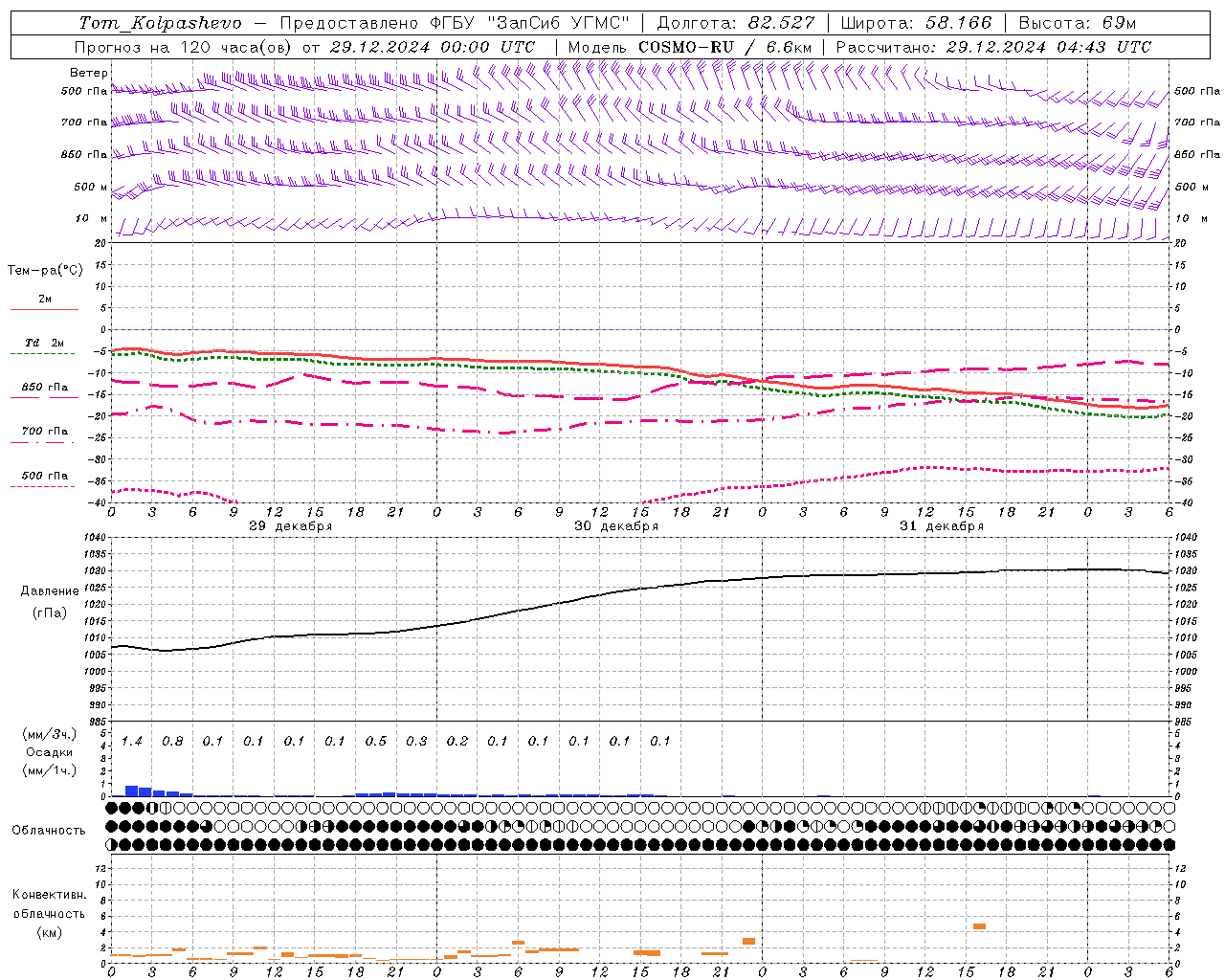Image resolution: width=1225 pixels, height=980 pixels.
Task: Click the '30 декабря' date label
Action: point(616,526)
